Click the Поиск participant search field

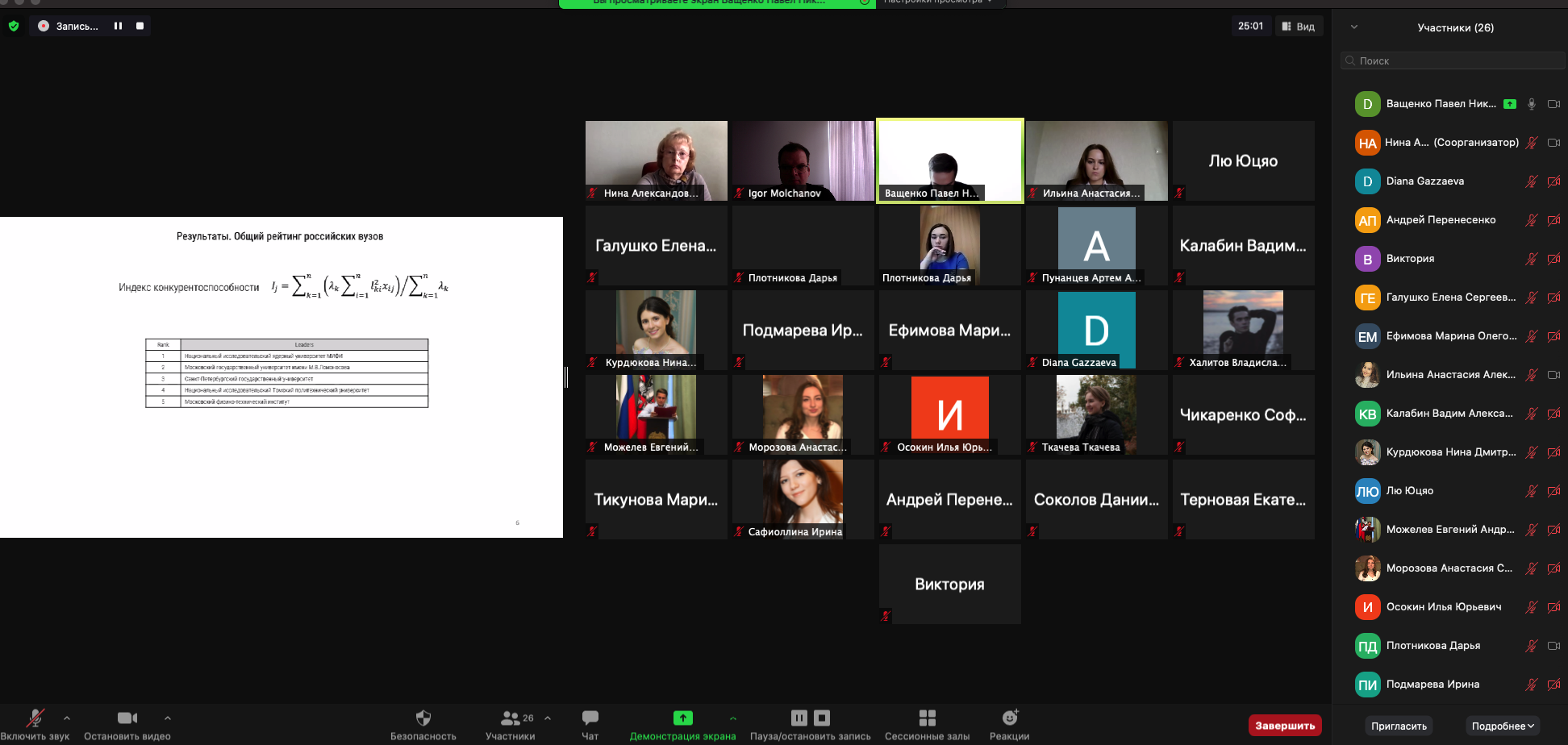[1453, 60]
